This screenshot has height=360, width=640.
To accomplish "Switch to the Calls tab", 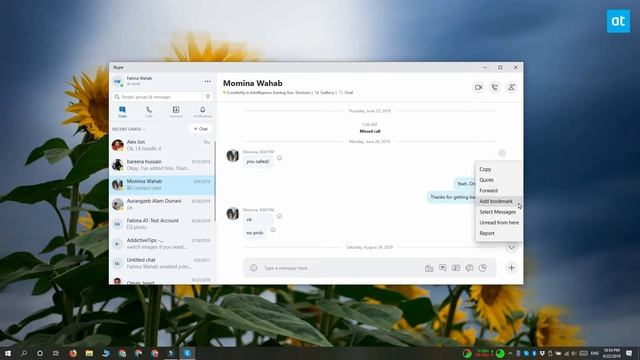I will [x=149, y=111].
